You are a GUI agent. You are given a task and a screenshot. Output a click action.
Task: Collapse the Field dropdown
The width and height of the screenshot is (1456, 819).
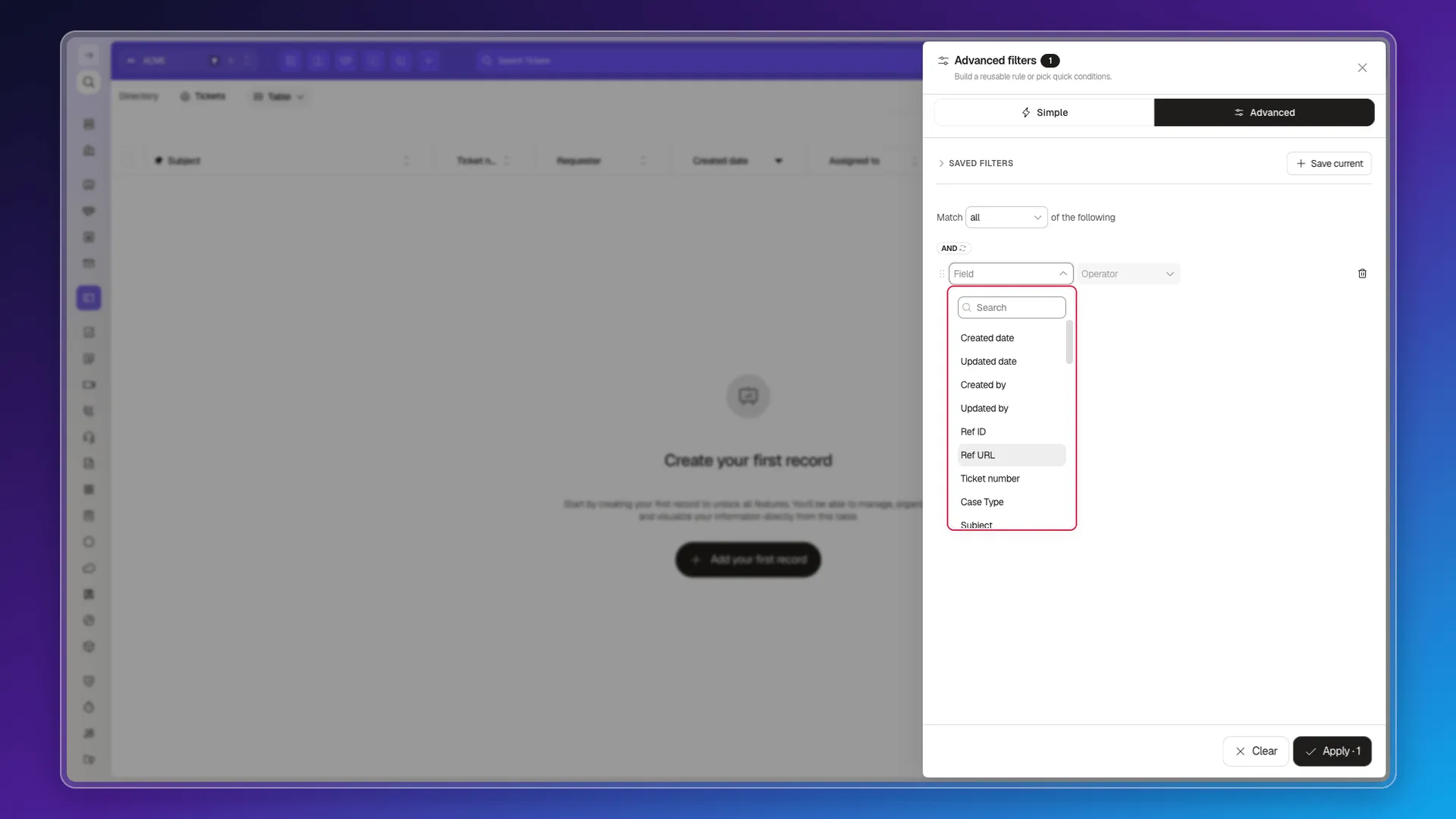pos(1010,274)
